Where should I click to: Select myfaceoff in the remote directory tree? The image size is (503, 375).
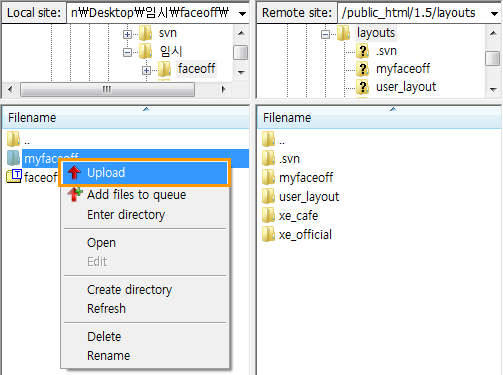(x=403, y=69)
